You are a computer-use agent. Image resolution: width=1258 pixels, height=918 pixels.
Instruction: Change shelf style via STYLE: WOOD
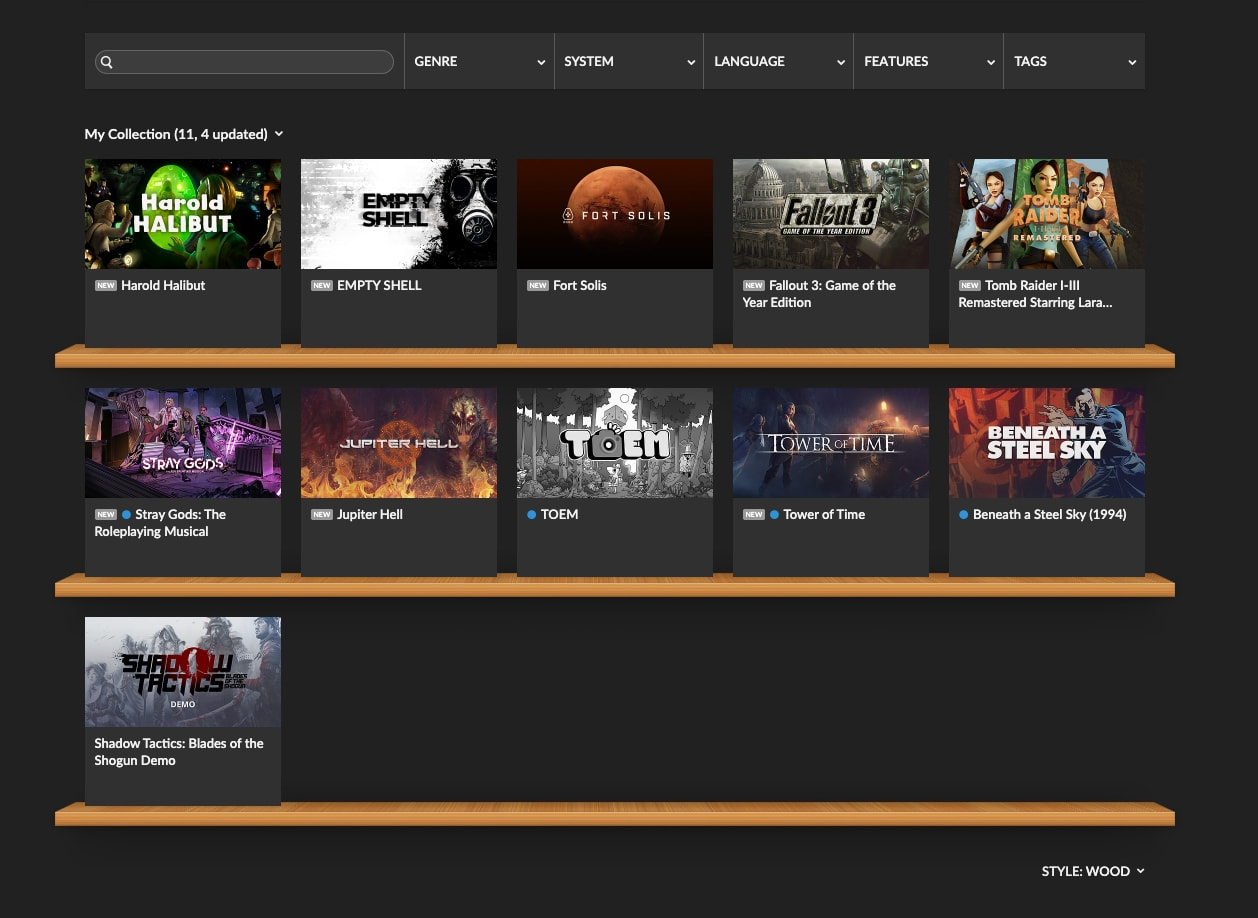1093,871
